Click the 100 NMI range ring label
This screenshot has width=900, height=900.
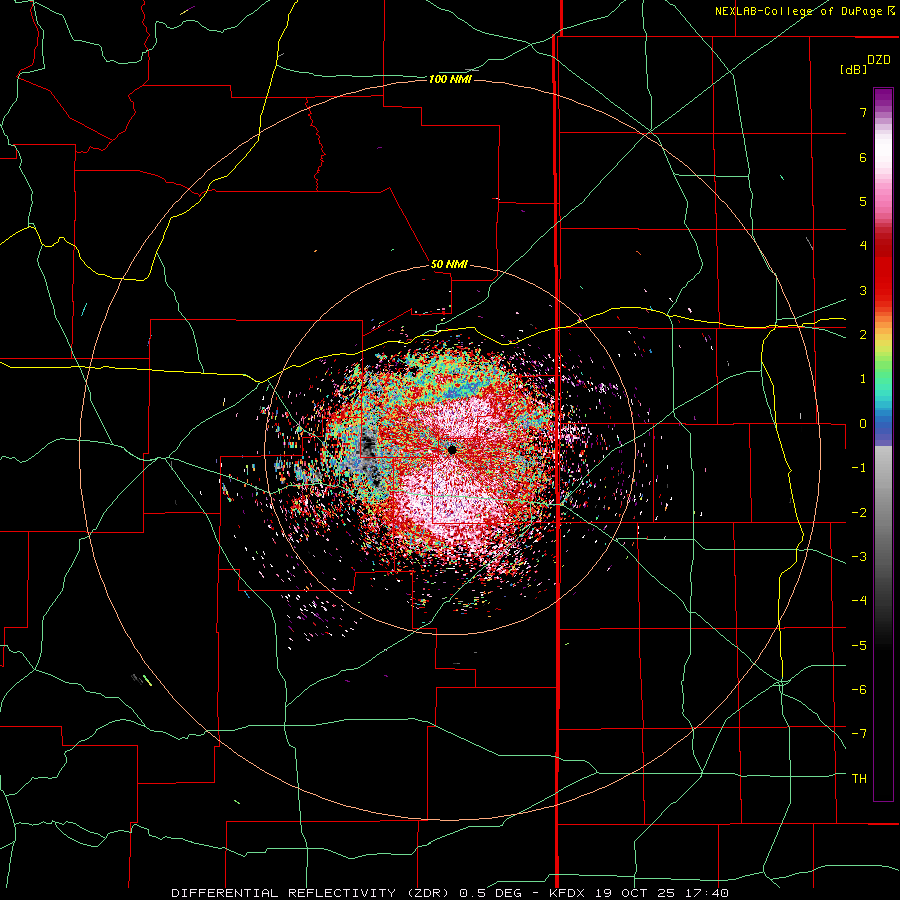click(450, 79)
